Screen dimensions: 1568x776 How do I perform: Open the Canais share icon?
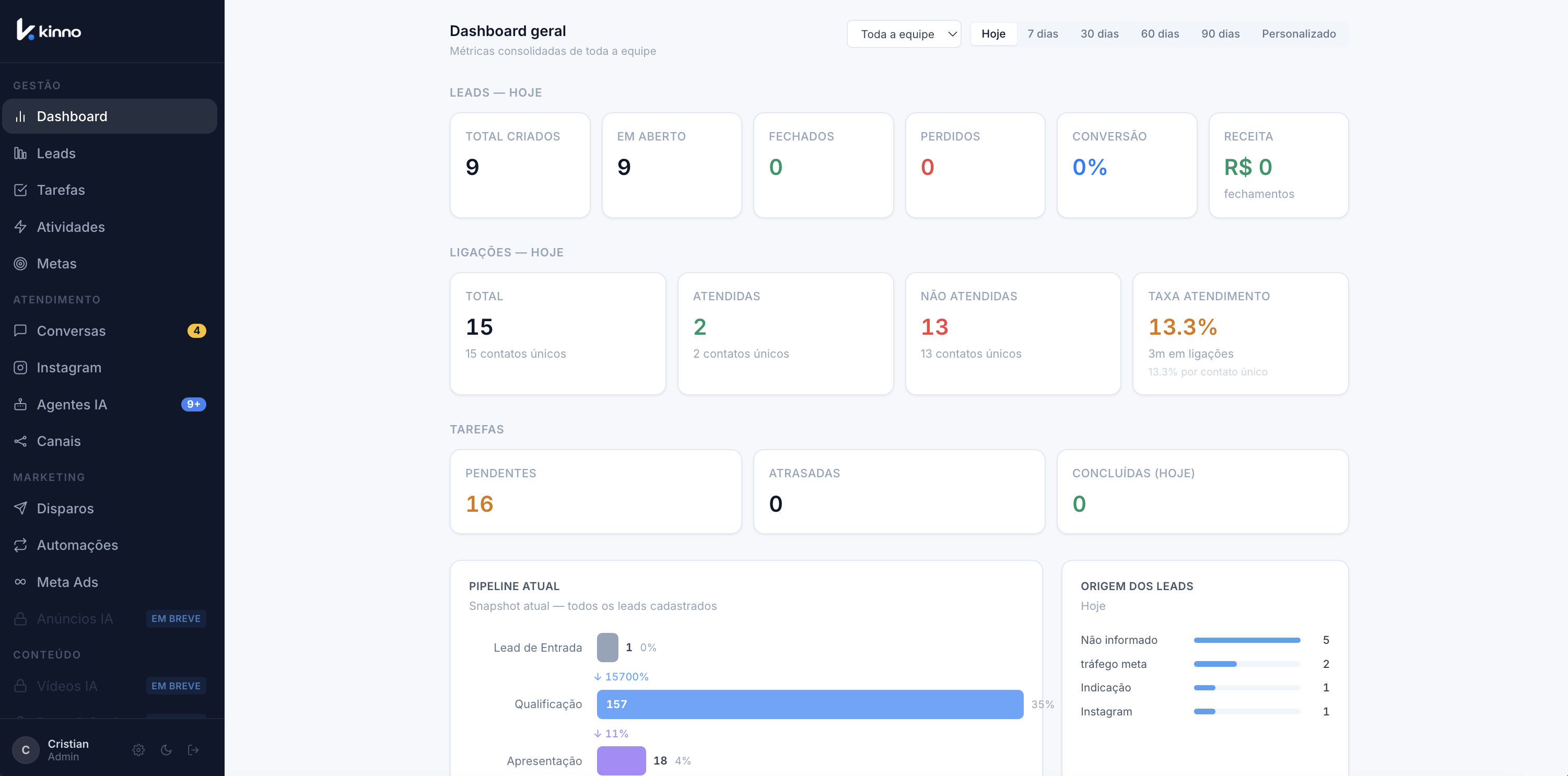(20, 441)
